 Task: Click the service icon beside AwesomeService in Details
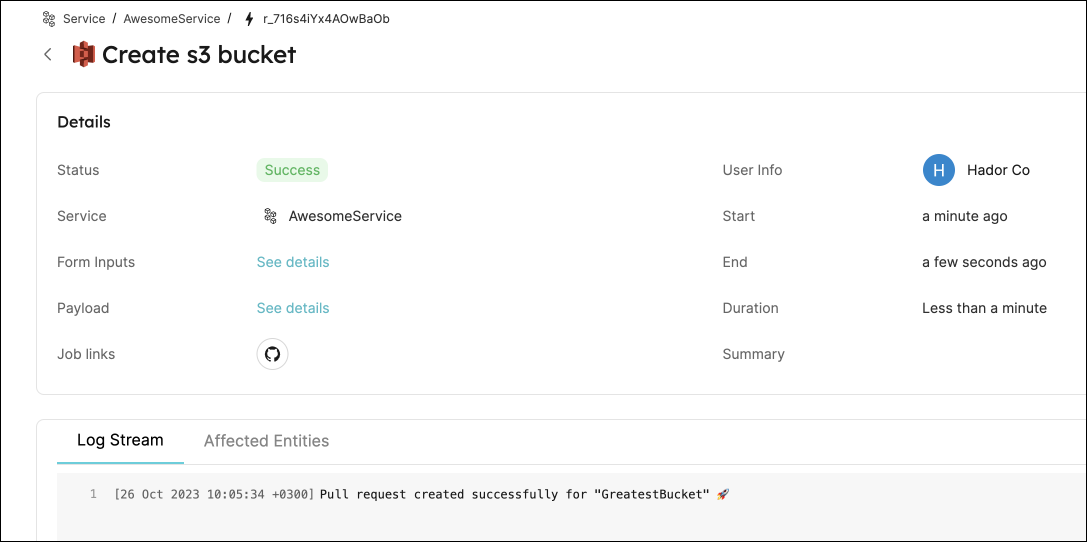coord(270,216)
